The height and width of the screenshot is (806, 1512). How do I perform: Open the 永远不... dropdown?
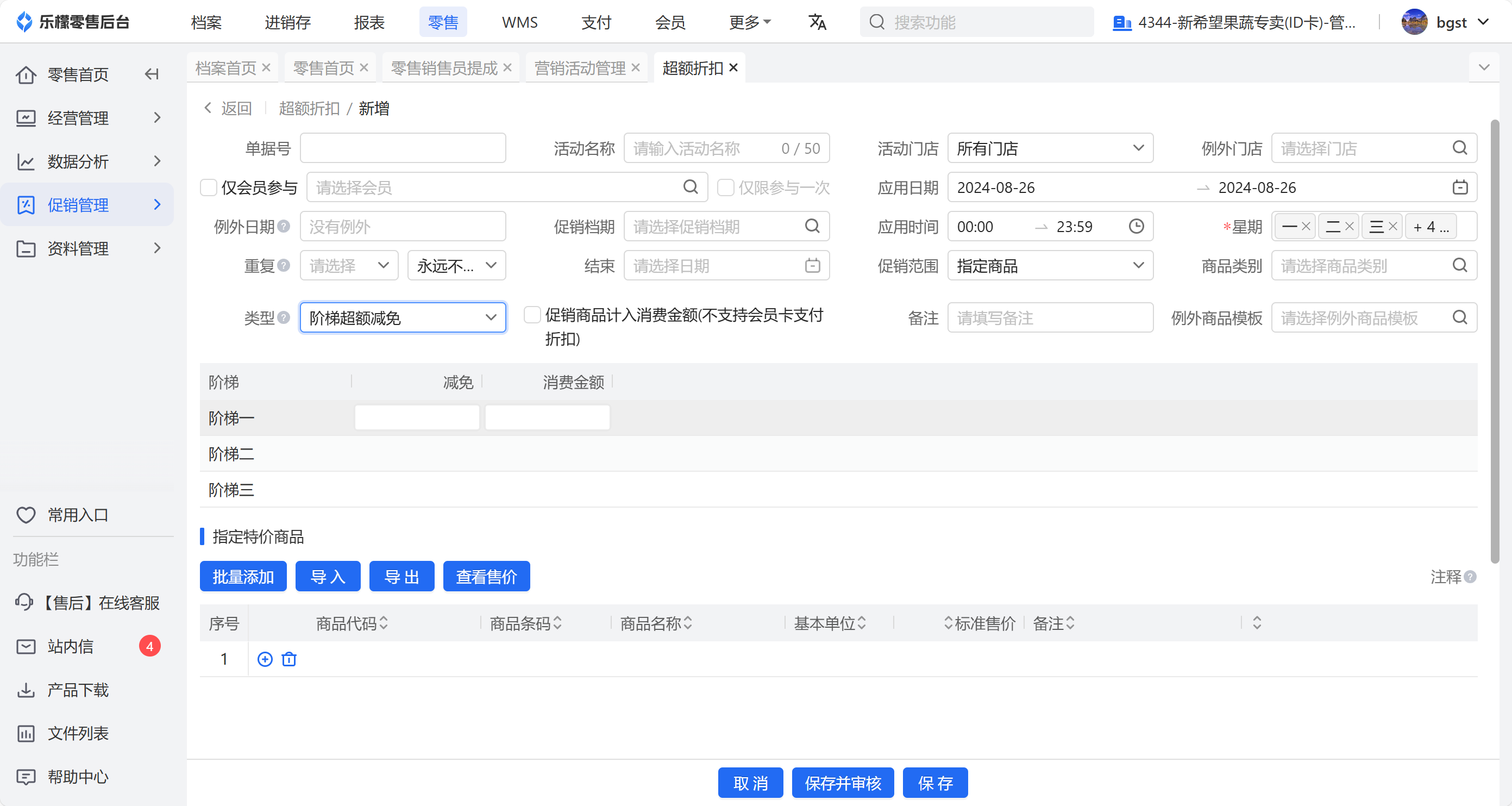pos(457,266)
